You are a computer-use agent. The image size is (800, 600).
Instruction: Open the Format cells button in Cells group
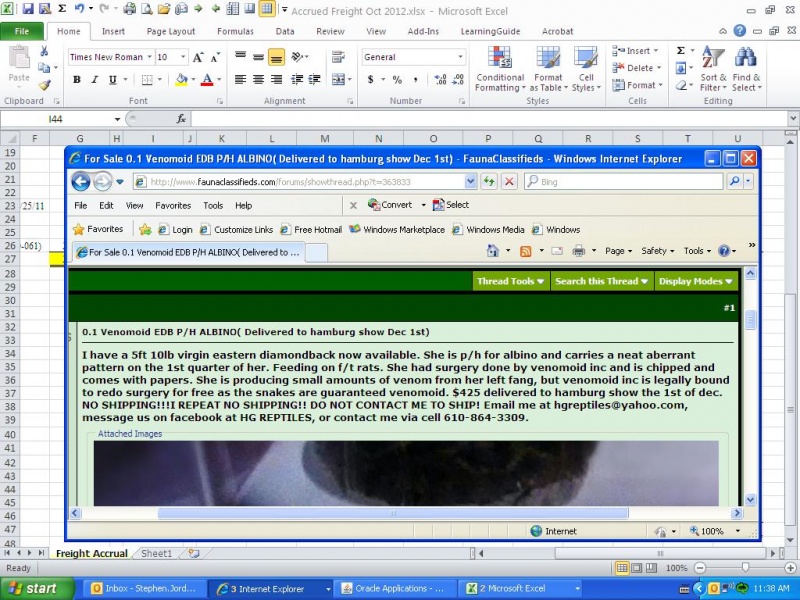(637, 85)
